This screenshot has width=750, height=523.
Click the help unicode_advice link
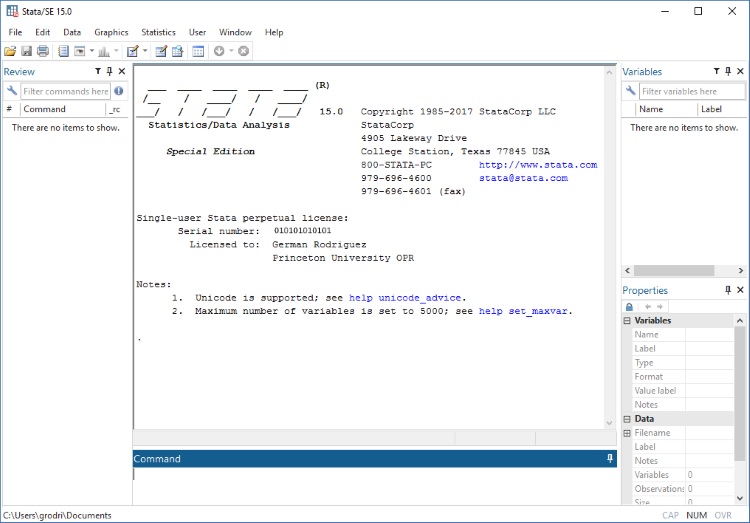(407, 298)
